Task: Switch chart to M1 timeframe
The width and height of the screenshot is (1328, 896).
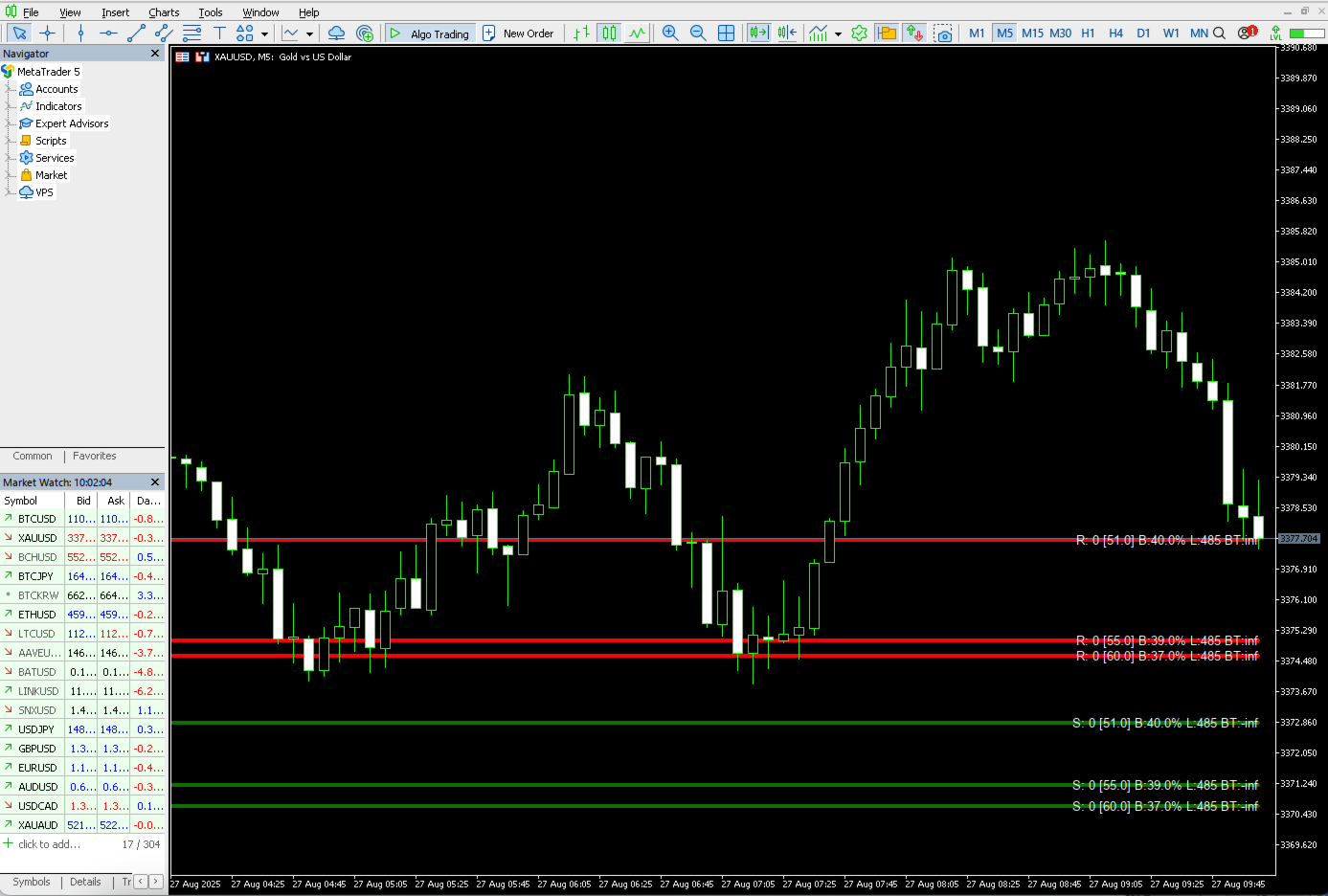Action: tap(977, 34)
